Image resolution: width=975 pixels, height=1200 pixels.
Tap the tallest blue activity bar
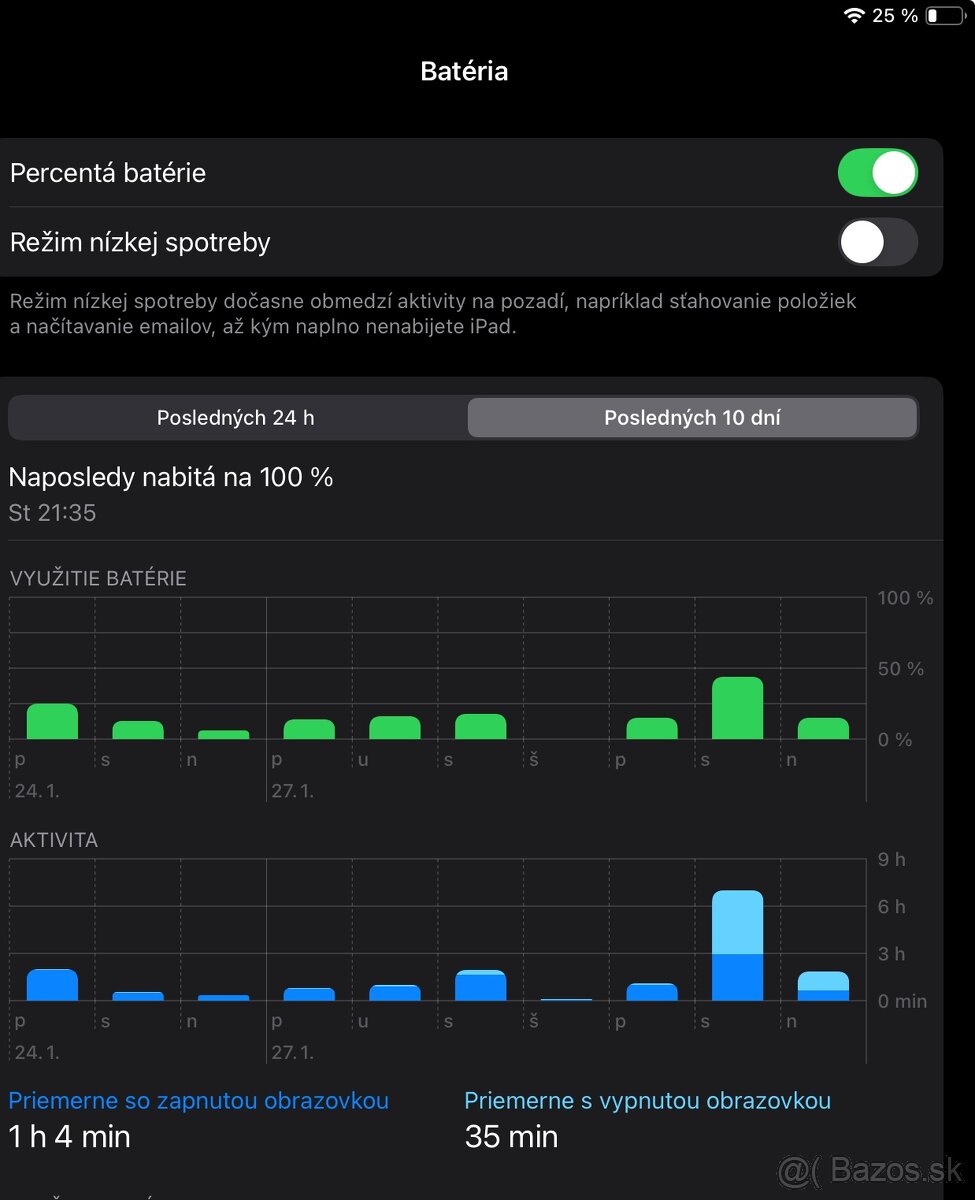(x=737, y=946)
